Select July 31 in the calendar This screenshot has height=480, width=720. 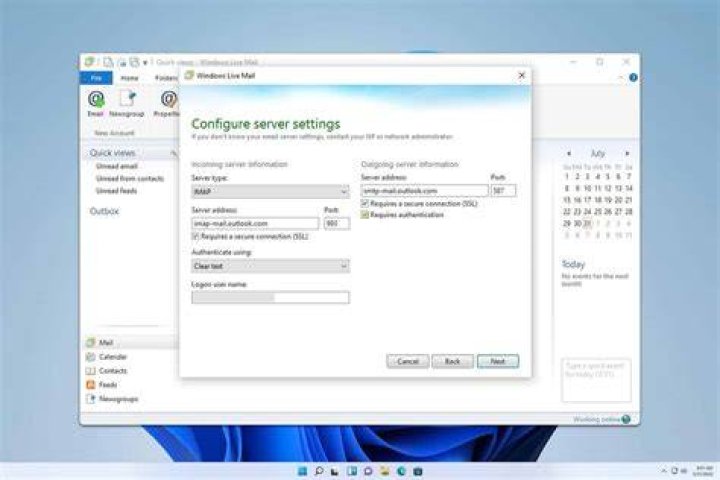pos(587,223)
